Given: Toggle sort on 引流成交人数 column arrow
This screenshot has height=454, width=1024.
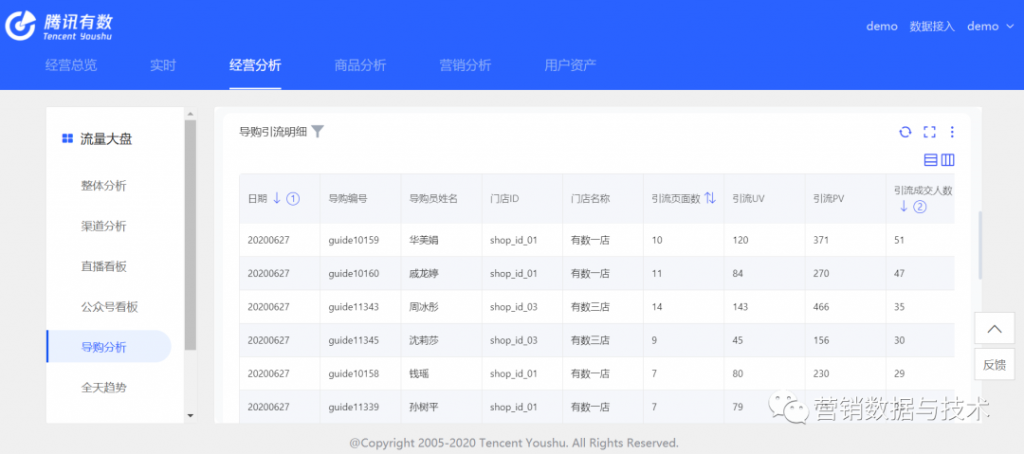Looking at the screenshot, I should pyautogui.click(x=904, y=207).
